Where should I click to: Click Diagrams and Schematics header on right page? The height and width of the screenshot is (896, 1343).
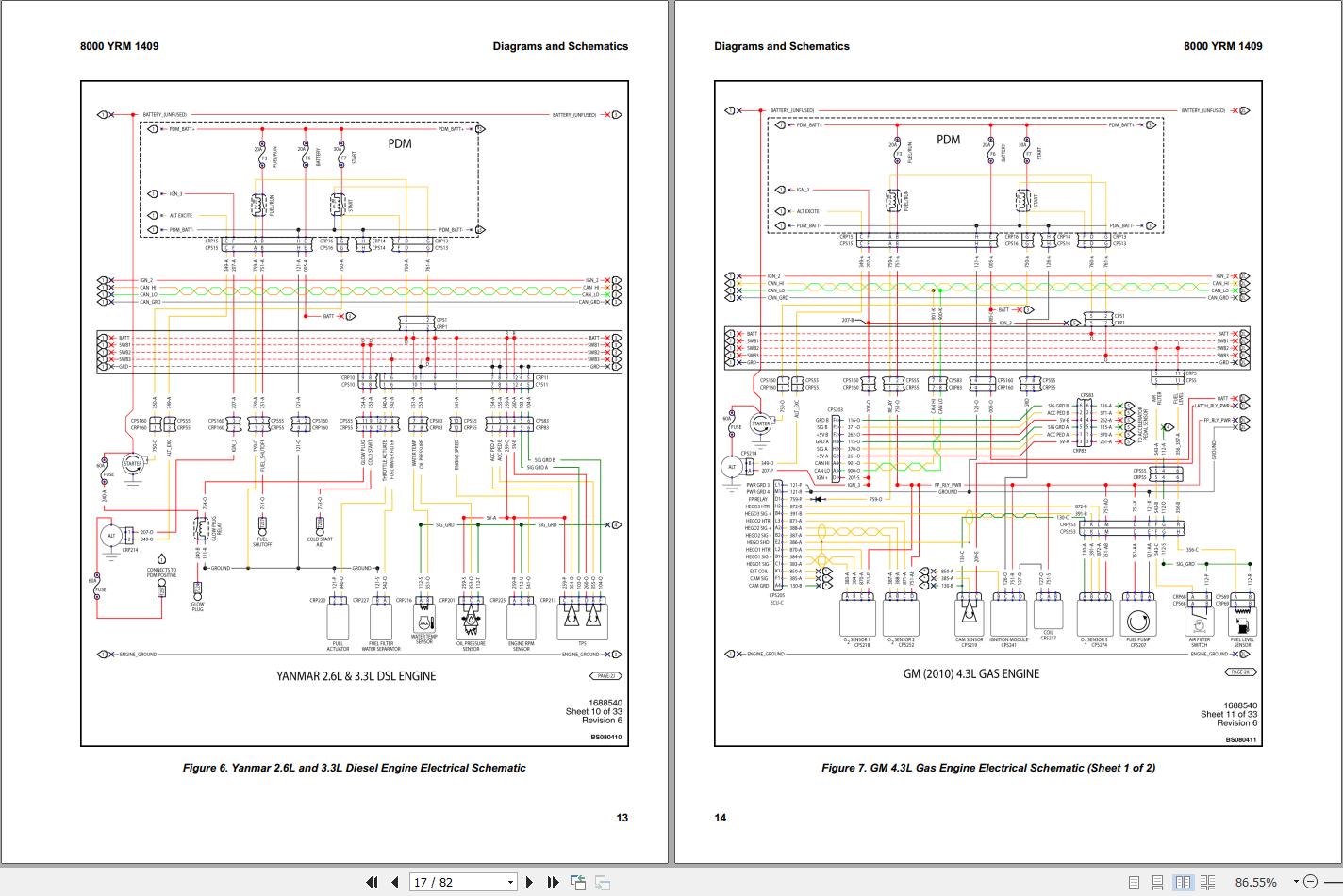(x=781, y=46)
